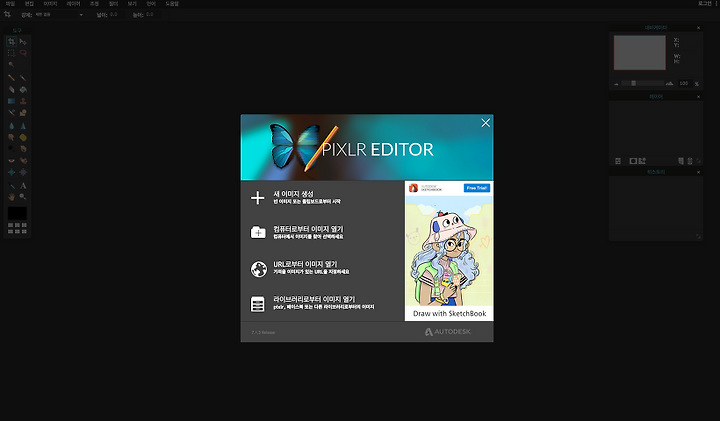Select the Dodge tool
Viewport: 720px width, 421px height.
point(11,148)
